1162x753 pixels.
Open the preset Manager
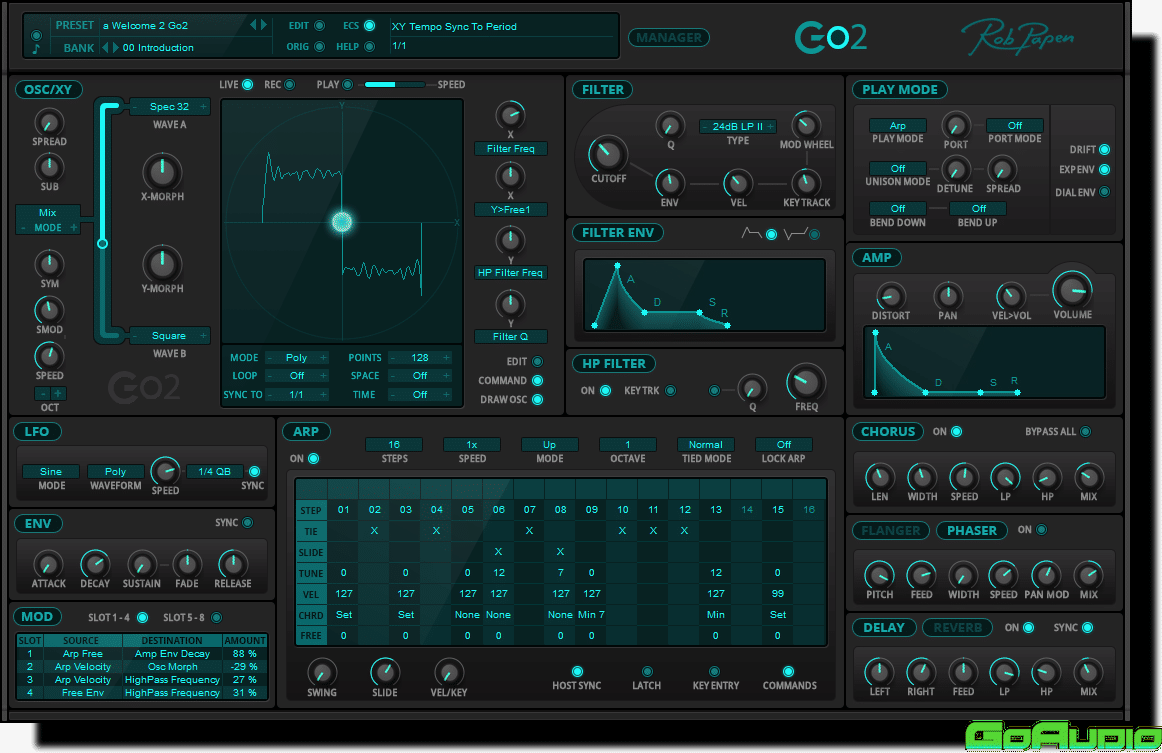coord(668,38)
